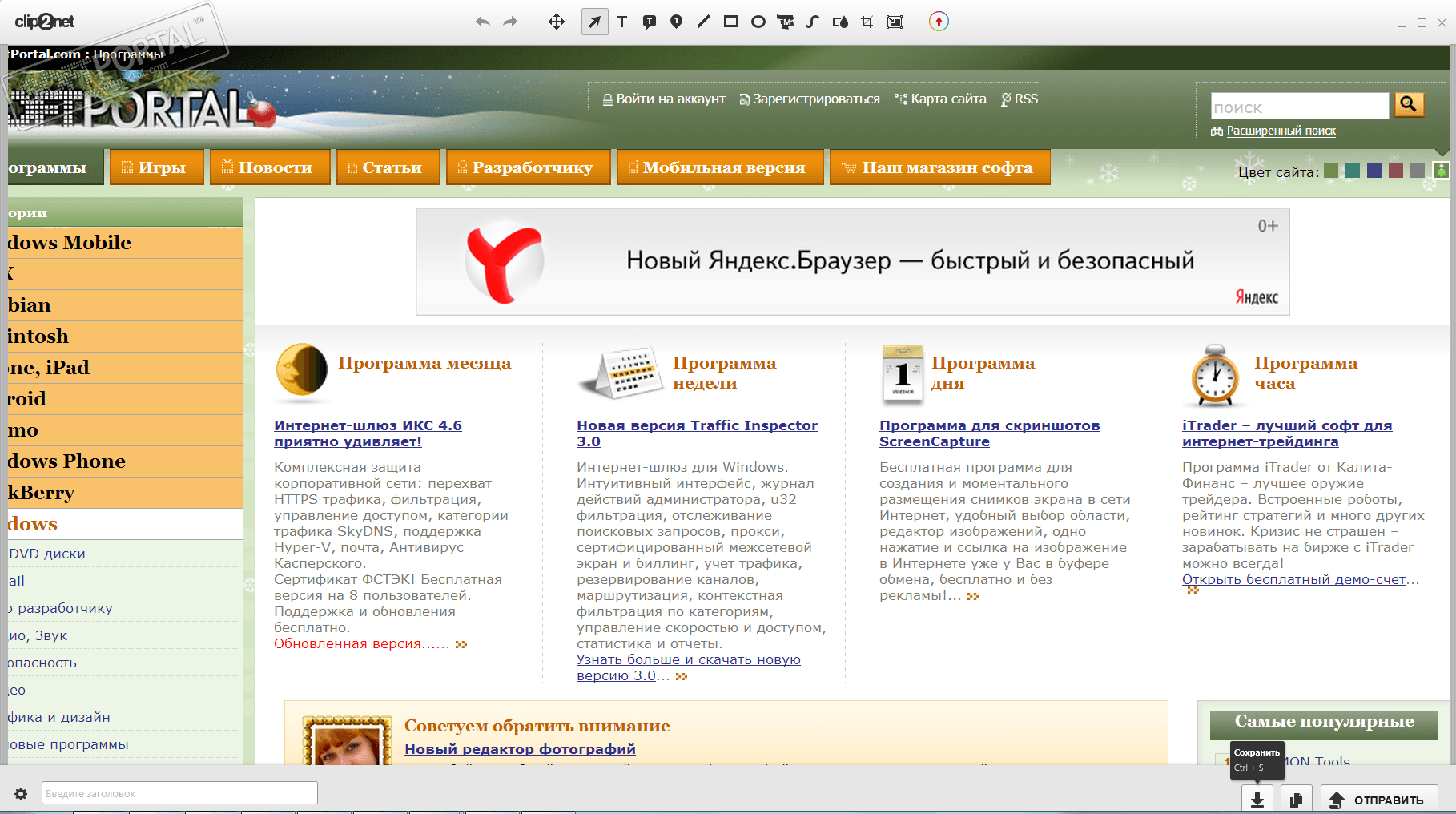Select the 'dows Mobile' sidebar category

tap(124, 243)
